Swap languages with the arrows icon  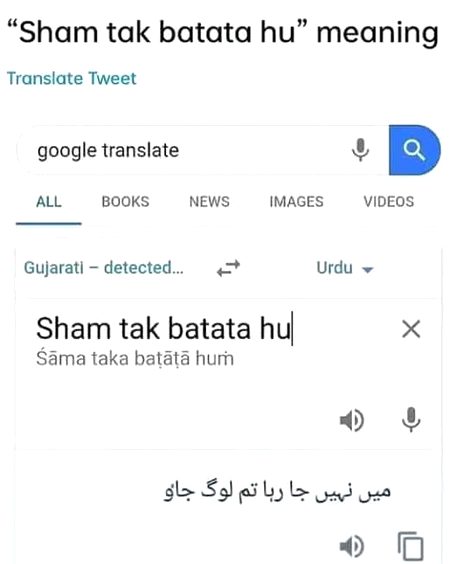tap(228, 268)
